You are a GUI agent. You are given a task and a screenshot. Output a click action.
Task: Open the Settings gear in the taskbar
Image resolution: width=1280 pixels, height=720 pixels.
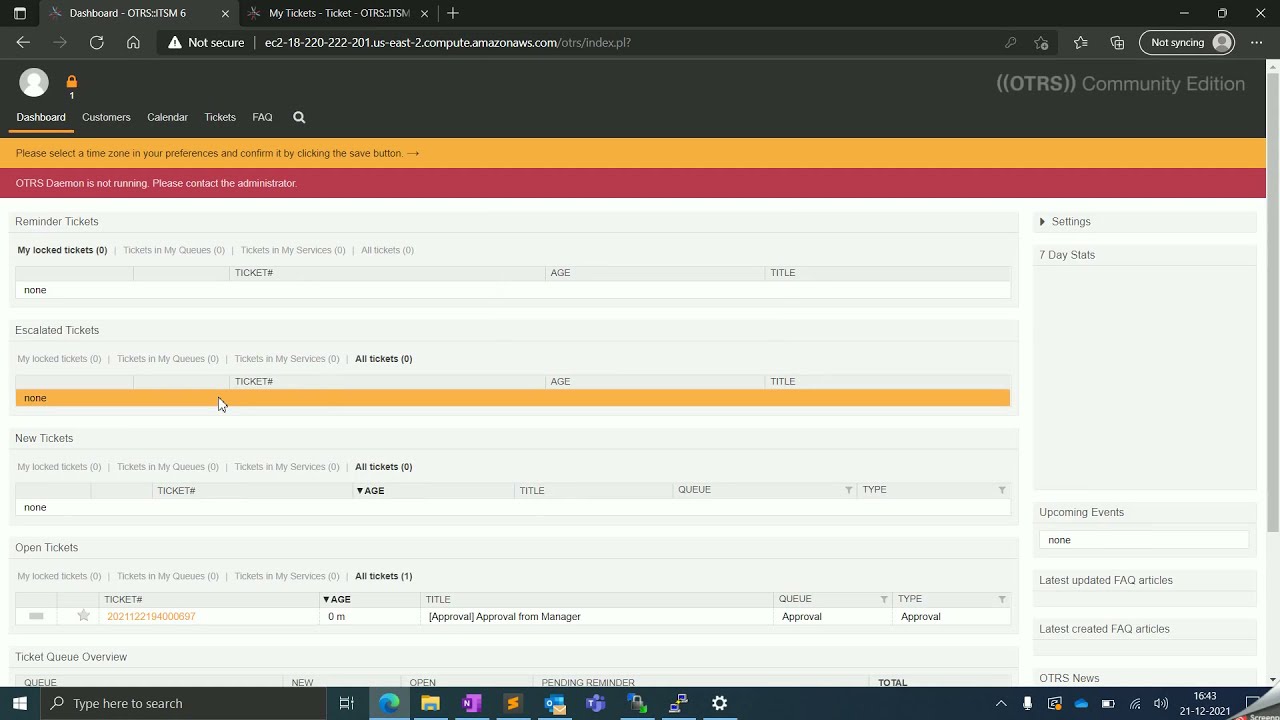[x=719, y=703]
